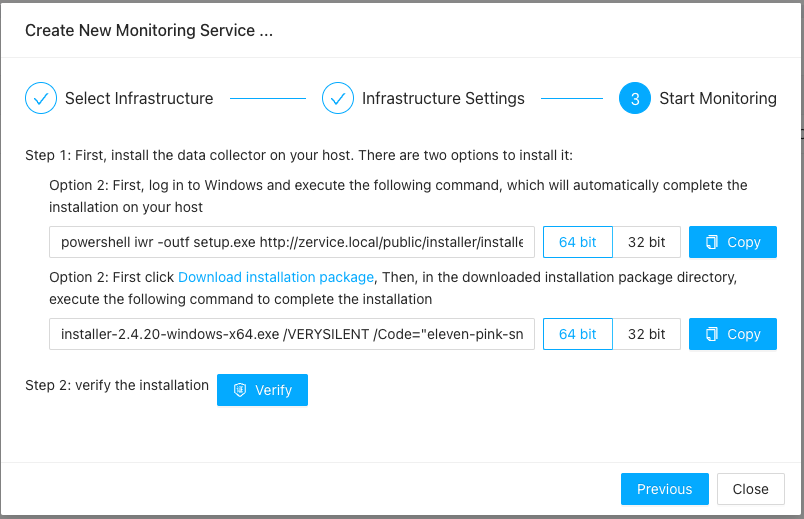Choose 64 bit for the installer command
Viewport: 804px width, 519px height.
(577, 334)
